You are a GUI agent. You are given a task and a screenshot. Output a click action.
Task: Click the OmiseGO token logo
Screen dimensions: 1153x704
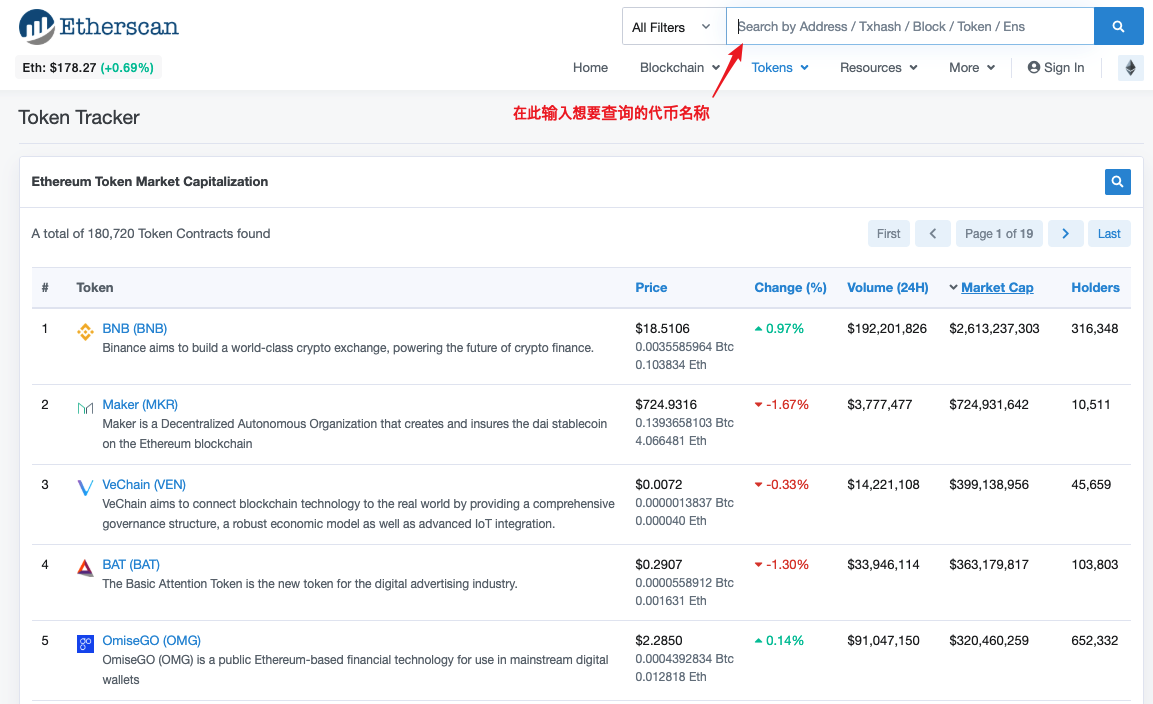click(x=85, y=644)
